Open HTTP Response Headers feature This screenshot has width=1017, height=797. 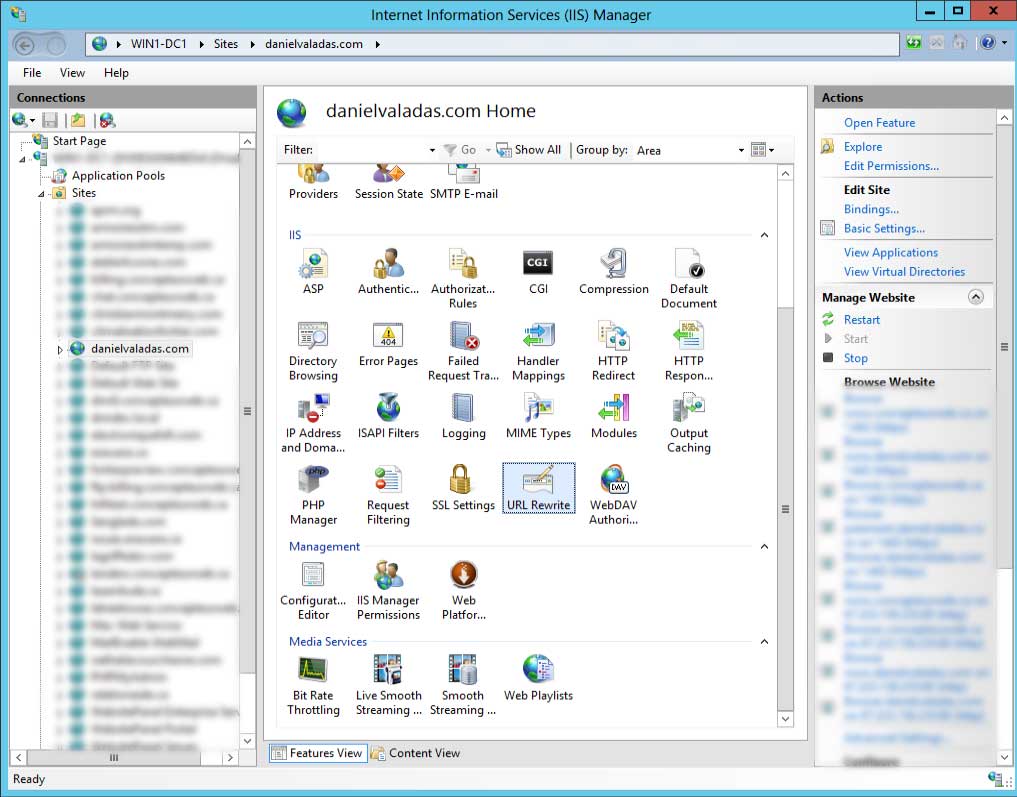689,351
